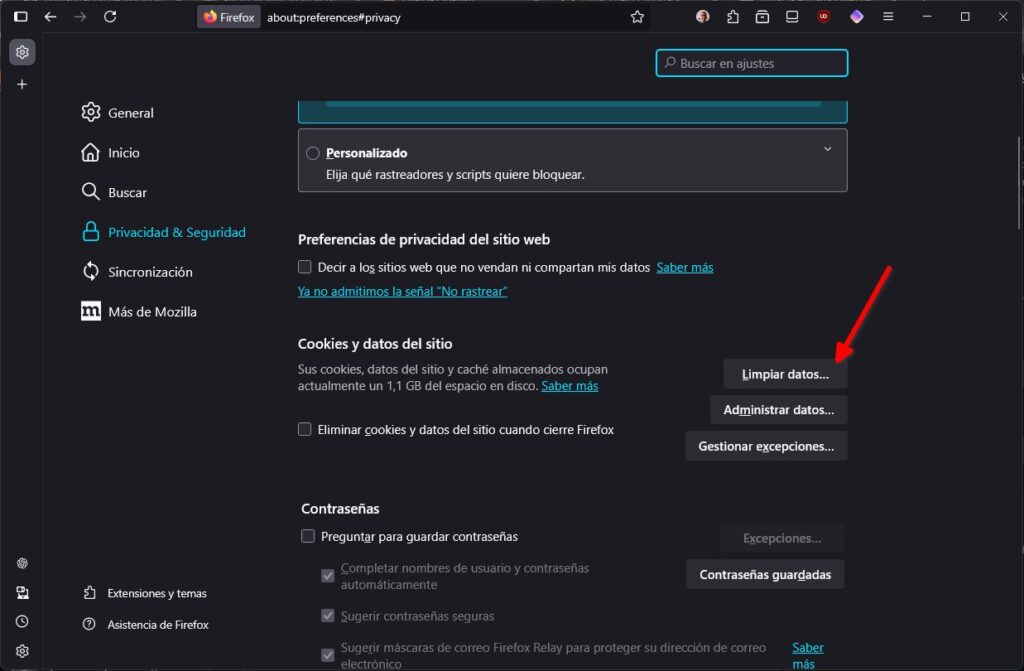
Task: Expand the Personalizado section chevron
Action: (827, 149)
